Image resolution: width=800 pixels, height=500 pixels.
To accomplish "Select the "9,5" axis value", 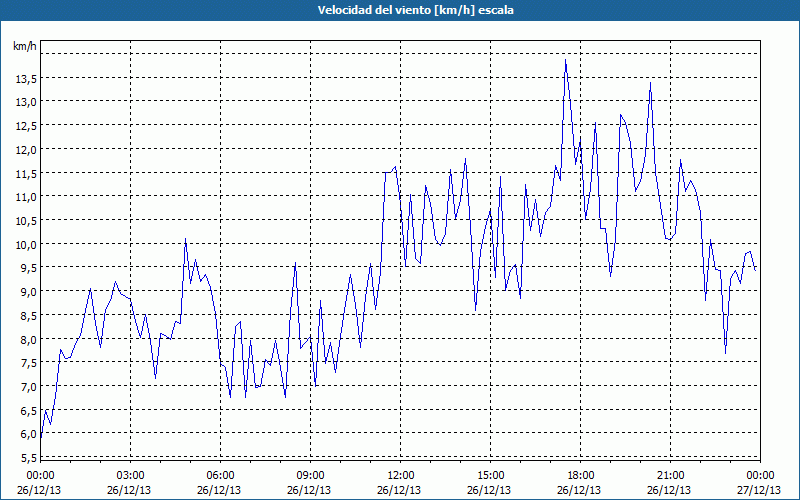I will (29, 267).
